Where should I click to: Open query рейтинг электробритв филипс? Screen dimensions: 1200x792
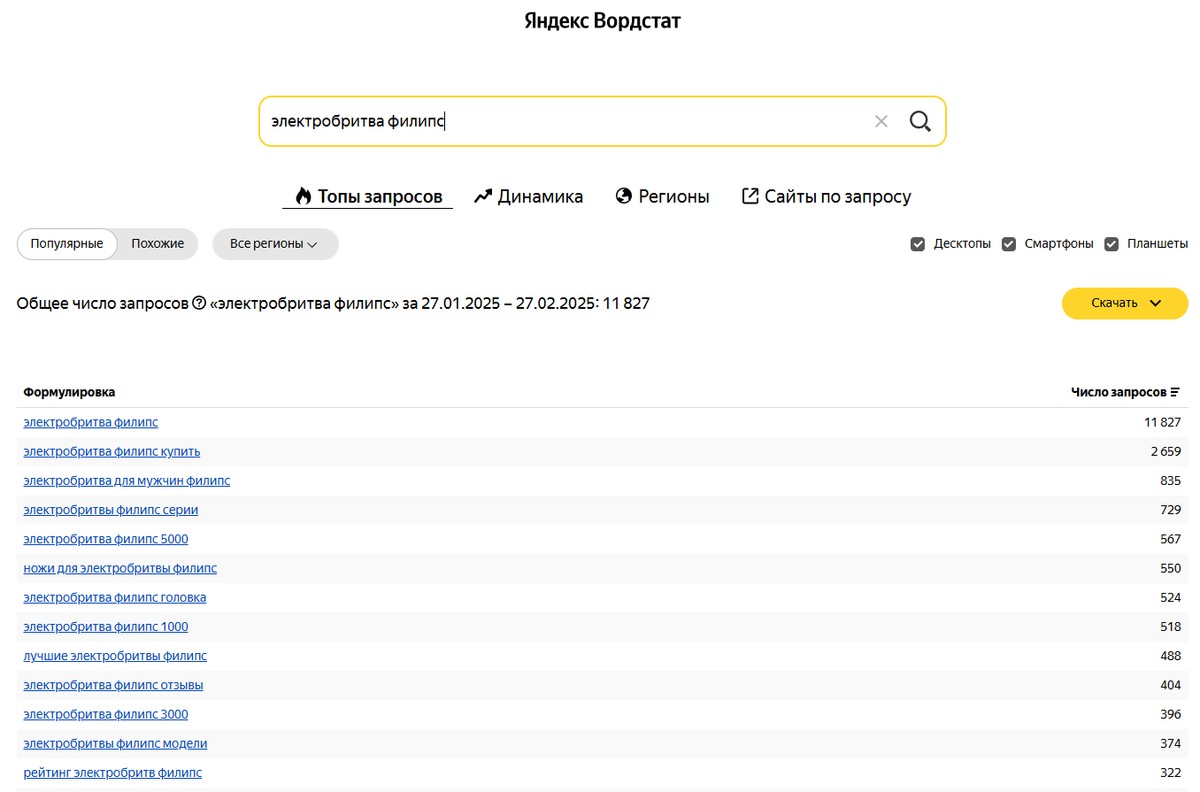tap(113, 773)
